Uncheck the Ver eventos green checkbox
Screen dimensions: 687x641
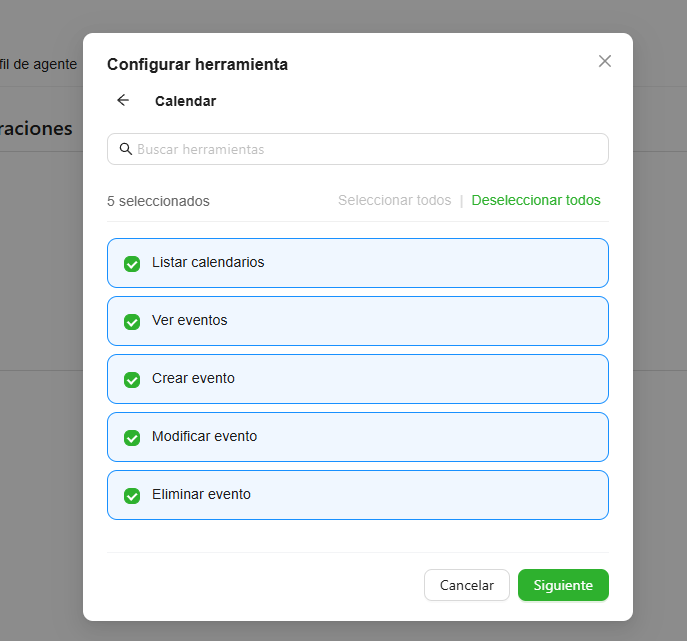pos(131,321)
